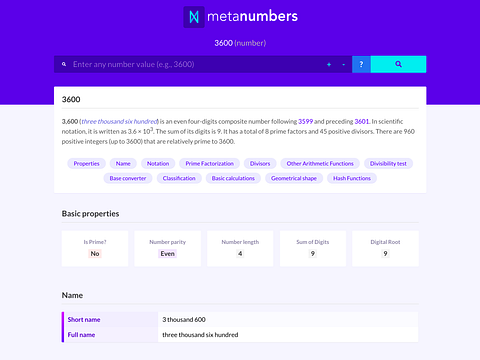Open Base converter section
The width and height of the screenshot is (480, 360).
click(x=128, y=178)
